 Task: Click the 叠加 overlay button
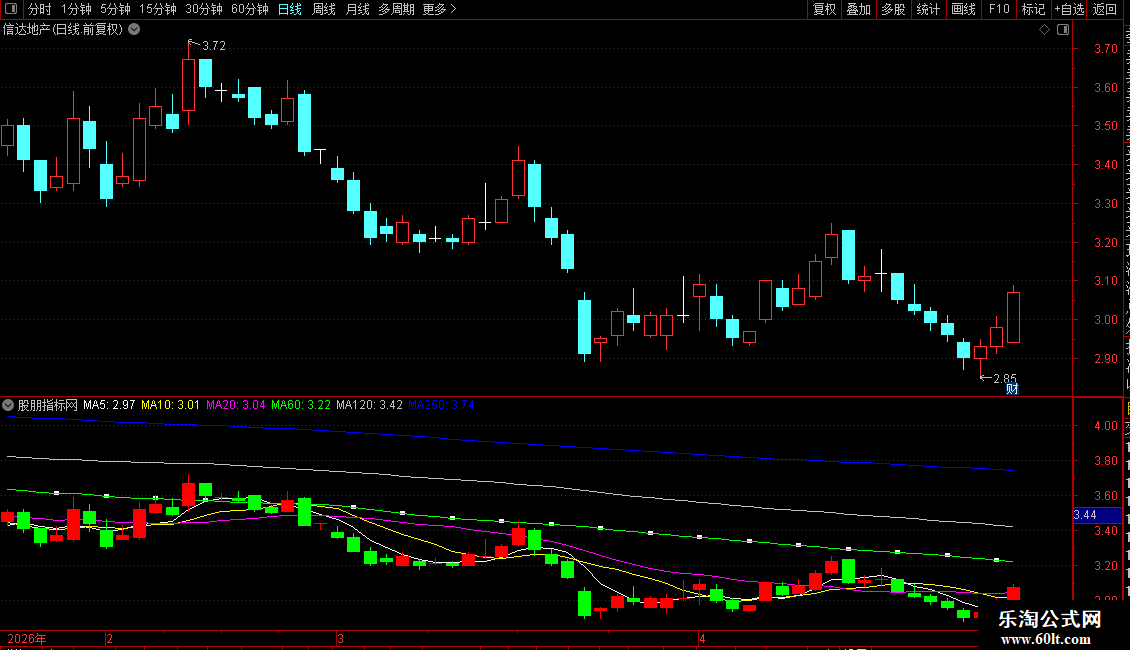click(x=858, y=9)
